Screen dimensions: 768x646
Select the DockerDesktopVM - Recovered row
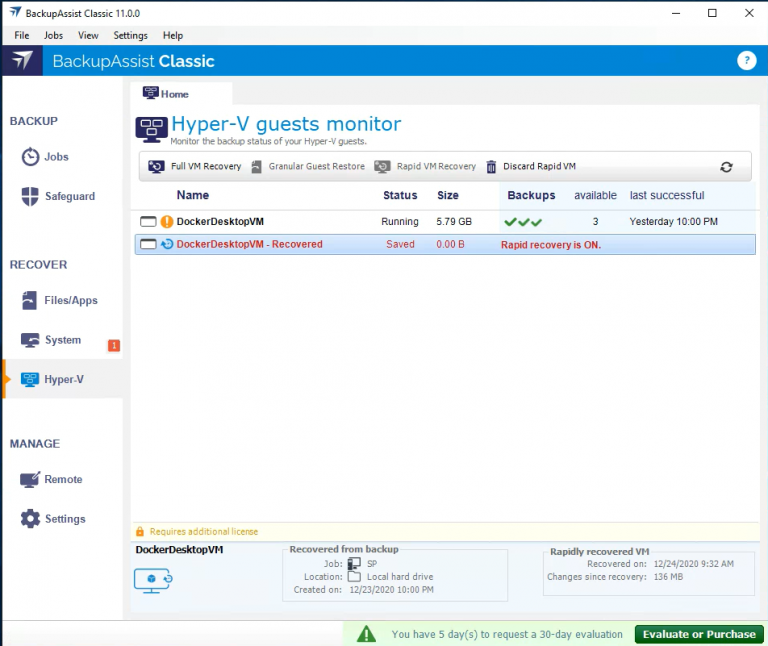pyautogui.click(x=249, y=244)
